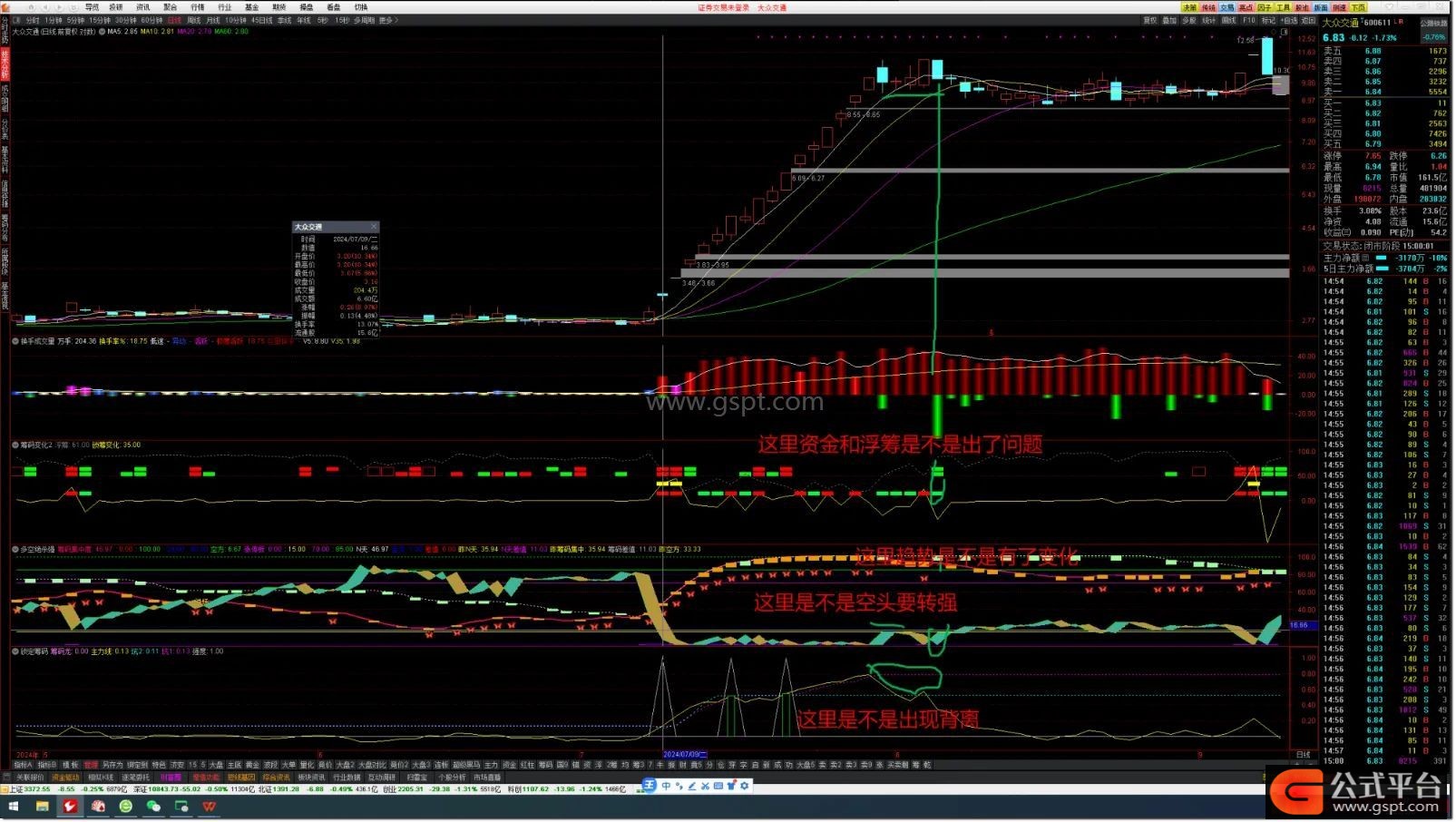Click the 多股 chart option
Image resolution: width=1456 pixels, height=822 pixels.
tap(1189, 20)
